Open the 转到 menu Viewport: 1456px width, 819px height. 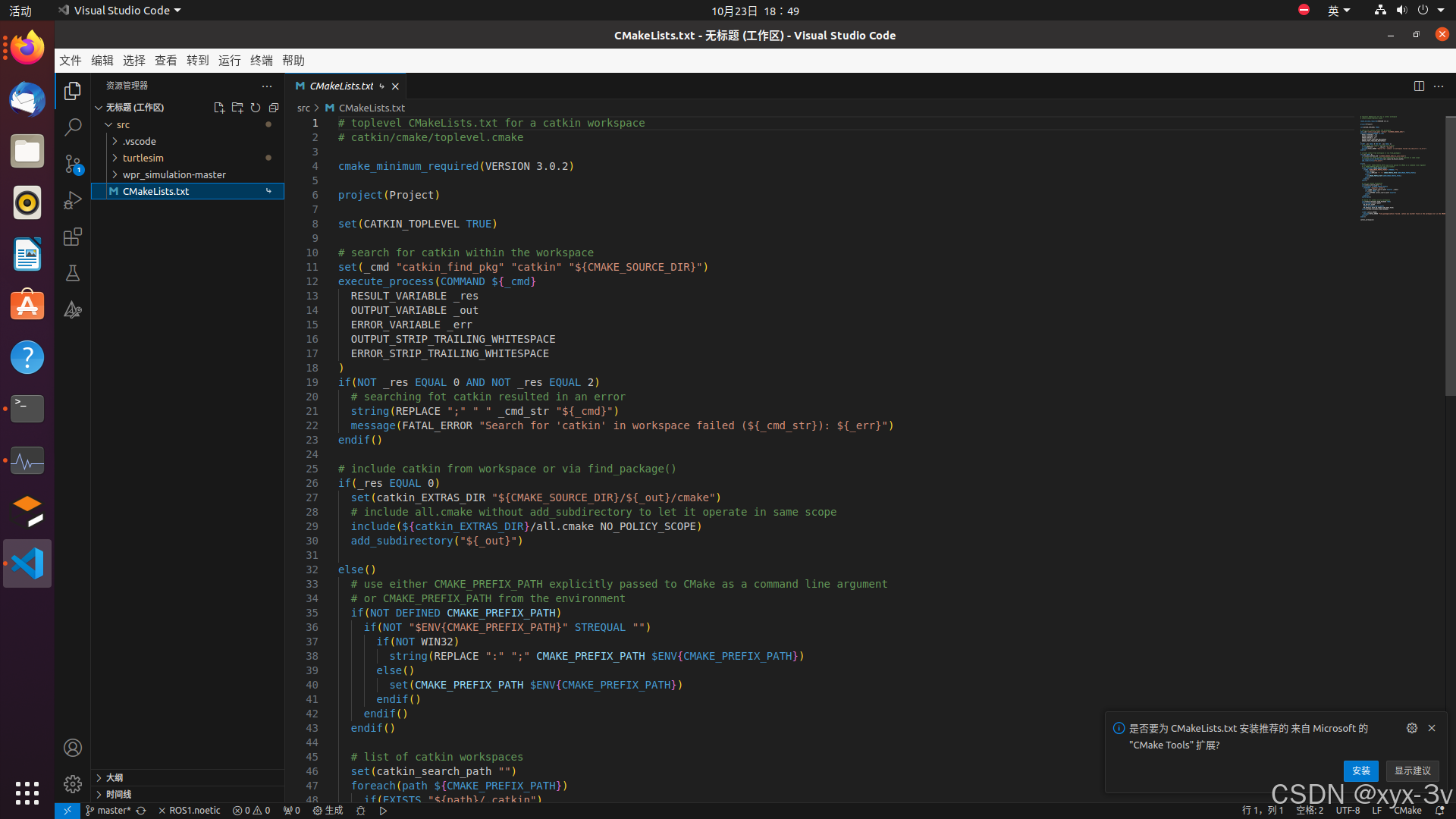(x=198, y=61)
